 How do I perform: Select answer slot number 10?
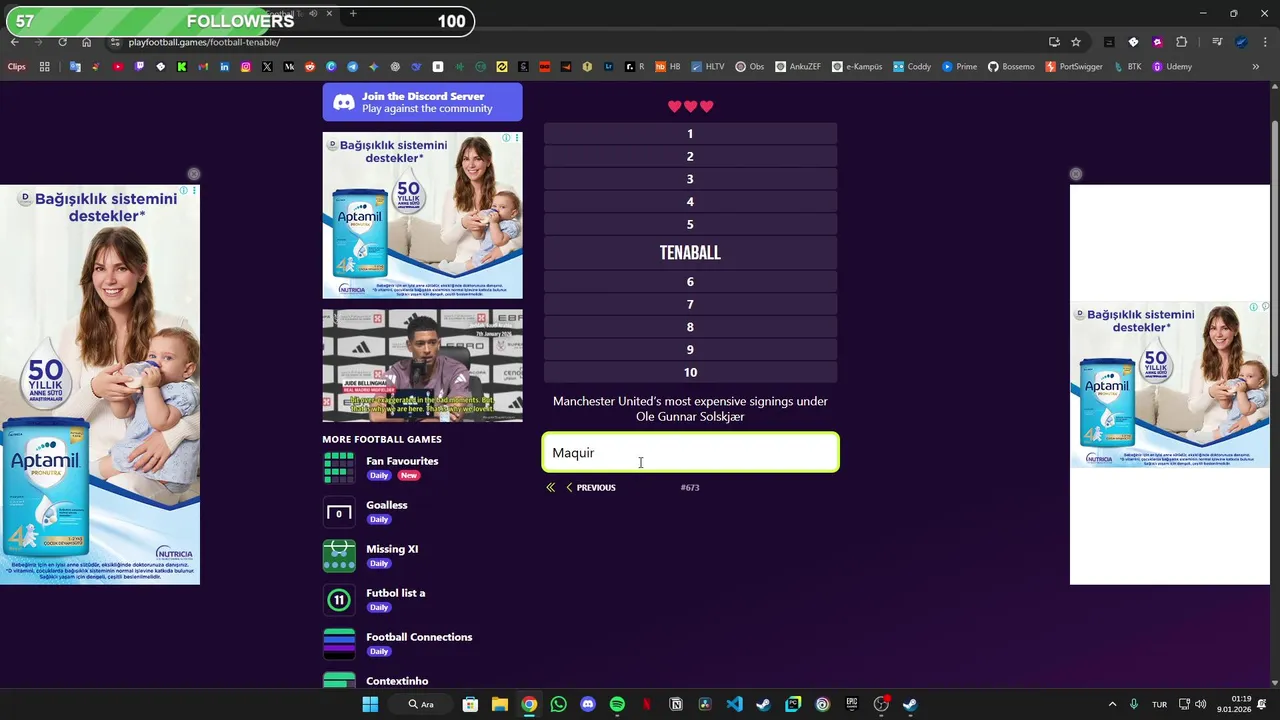point(690,372)
